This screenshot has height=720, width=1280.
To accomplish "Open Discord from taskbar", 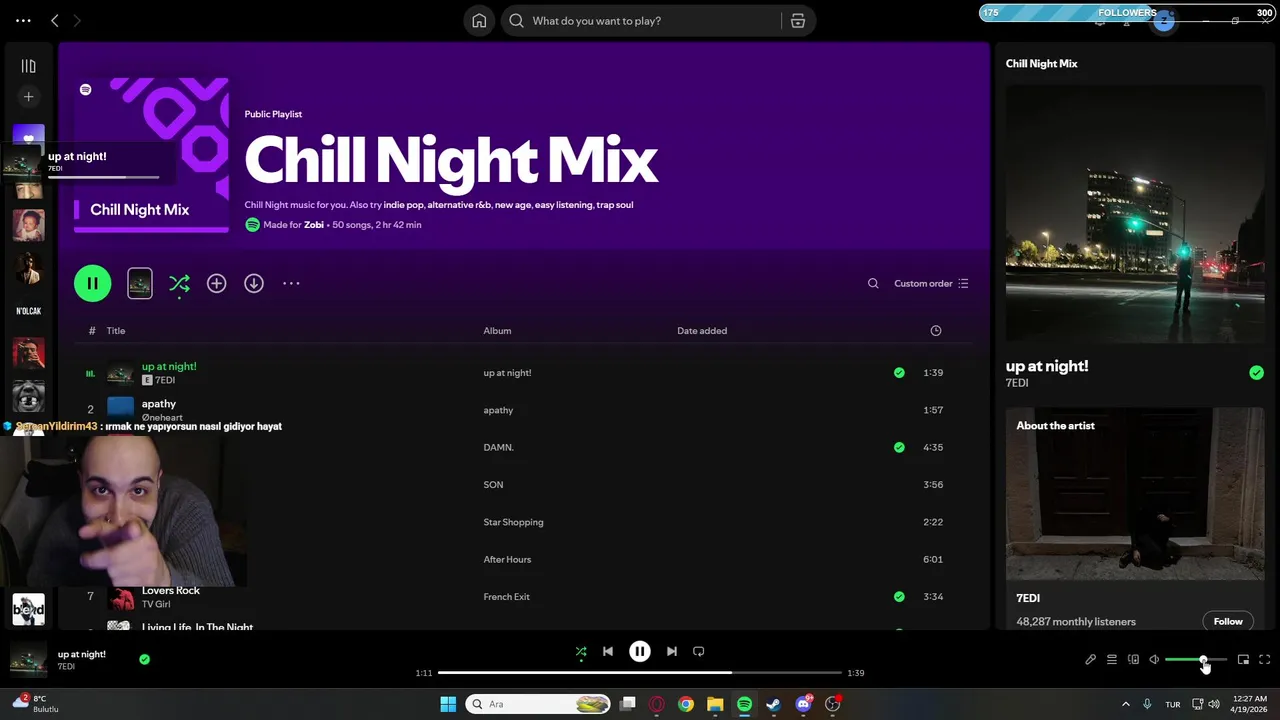I will pyautogui.click(x=803, y=704).
